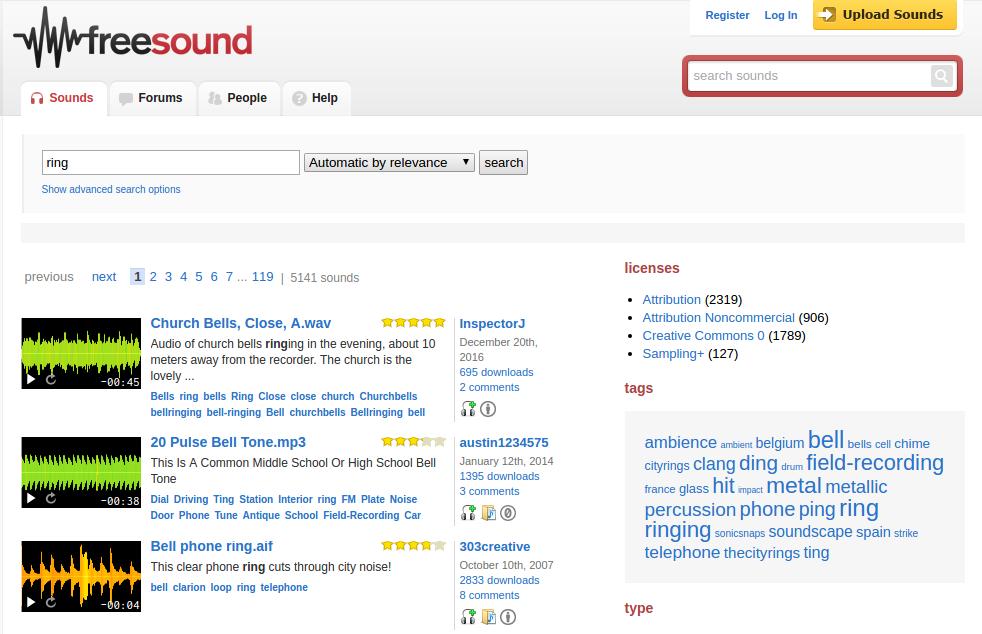Click '1395 downloads' link

click(499, 476)
